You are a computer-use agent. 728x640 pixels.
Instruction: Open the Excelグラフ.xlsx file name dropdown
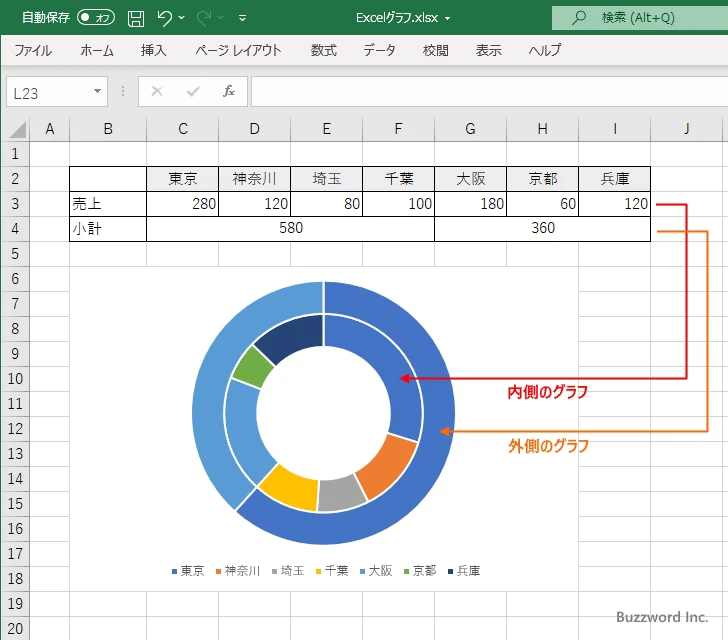[x=448, y=19]
